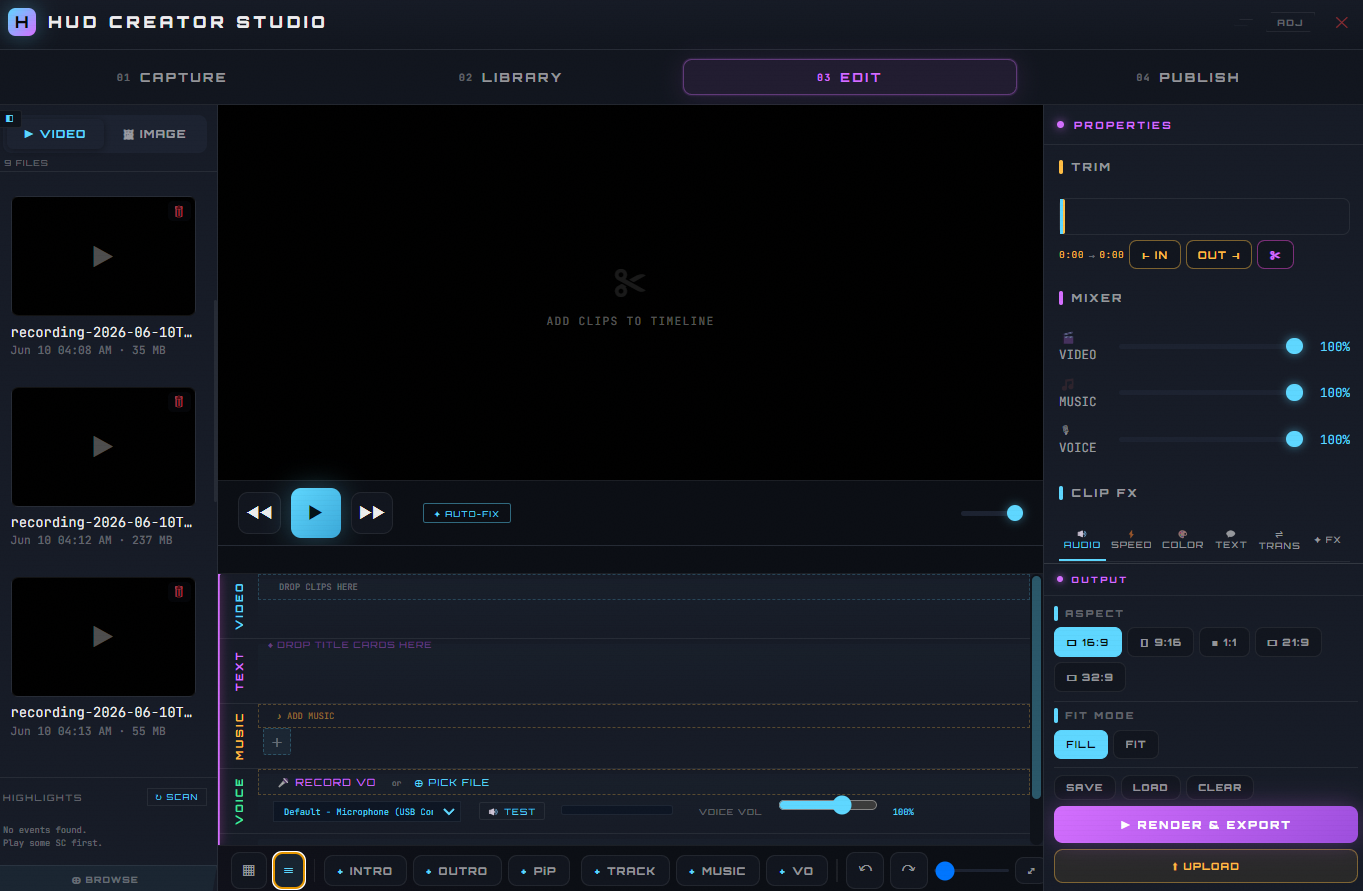
Task: Save the output preset
Action: (x=1085, y=787)
